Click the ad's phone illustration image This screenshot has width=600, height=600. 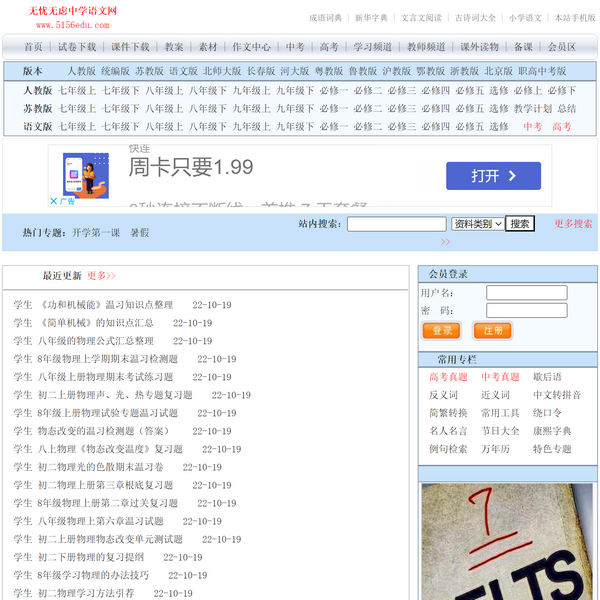tap(85, 176)
